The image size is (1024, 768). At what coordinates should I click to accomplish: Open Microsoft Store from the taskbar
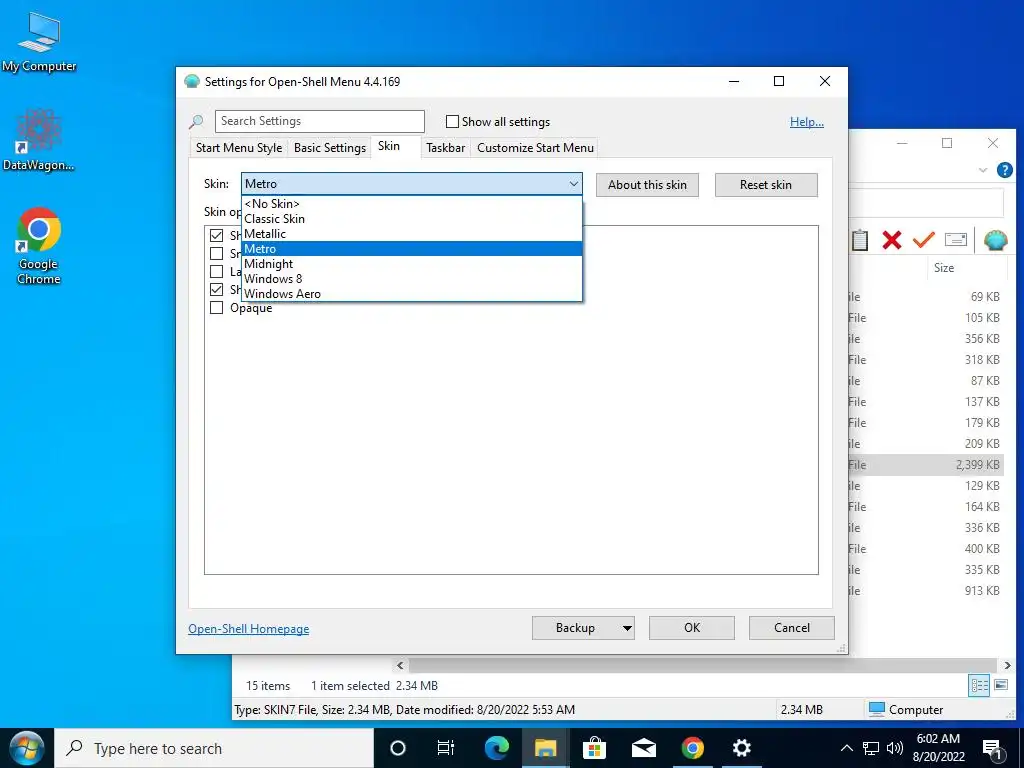pyautogui.click(x=594, y=748)
